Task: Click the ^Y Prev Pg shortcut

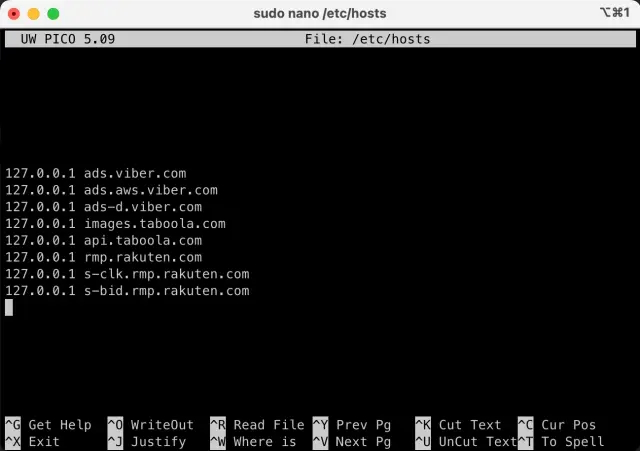Action: point(352,425)
